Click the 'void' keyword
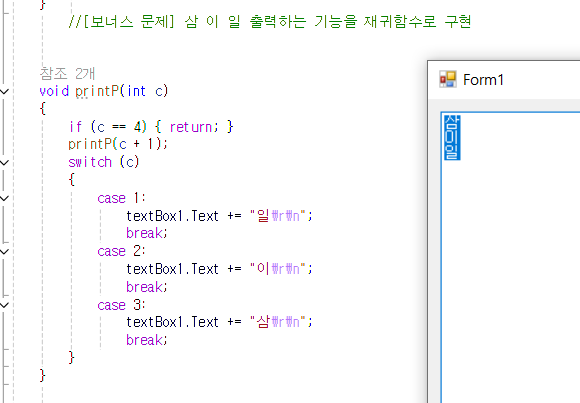Image resolution: width=580 pixels, height=403 pixels. 54,91
